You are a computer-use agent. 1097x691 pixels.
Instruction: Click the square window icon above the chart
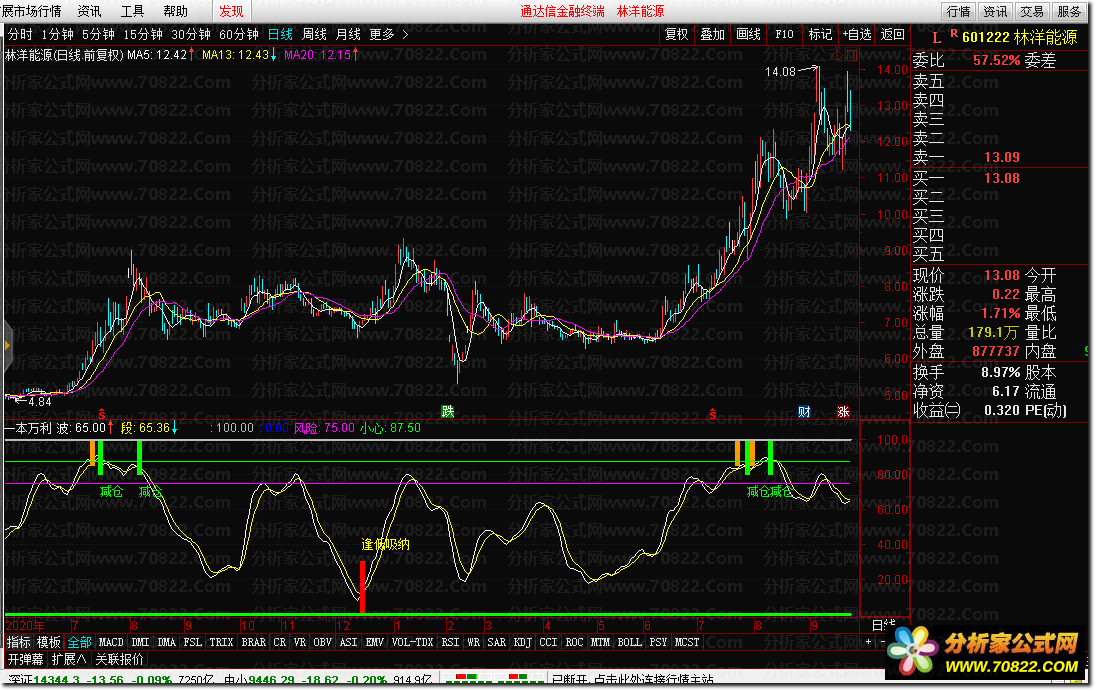(851, 55)
